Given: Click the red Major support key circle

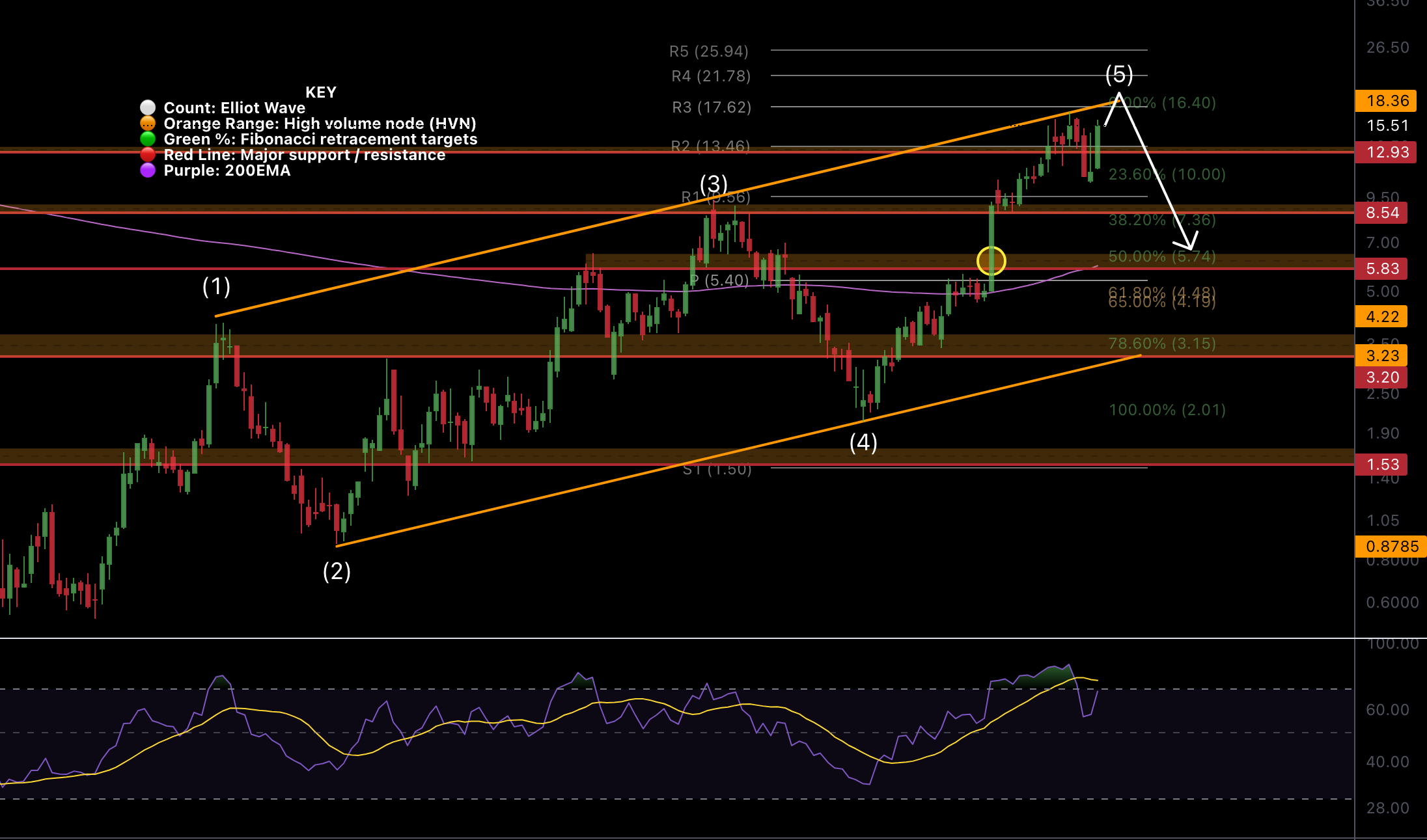Looking at the screenshot, I should pyautogui.click(x=148, y=154).
